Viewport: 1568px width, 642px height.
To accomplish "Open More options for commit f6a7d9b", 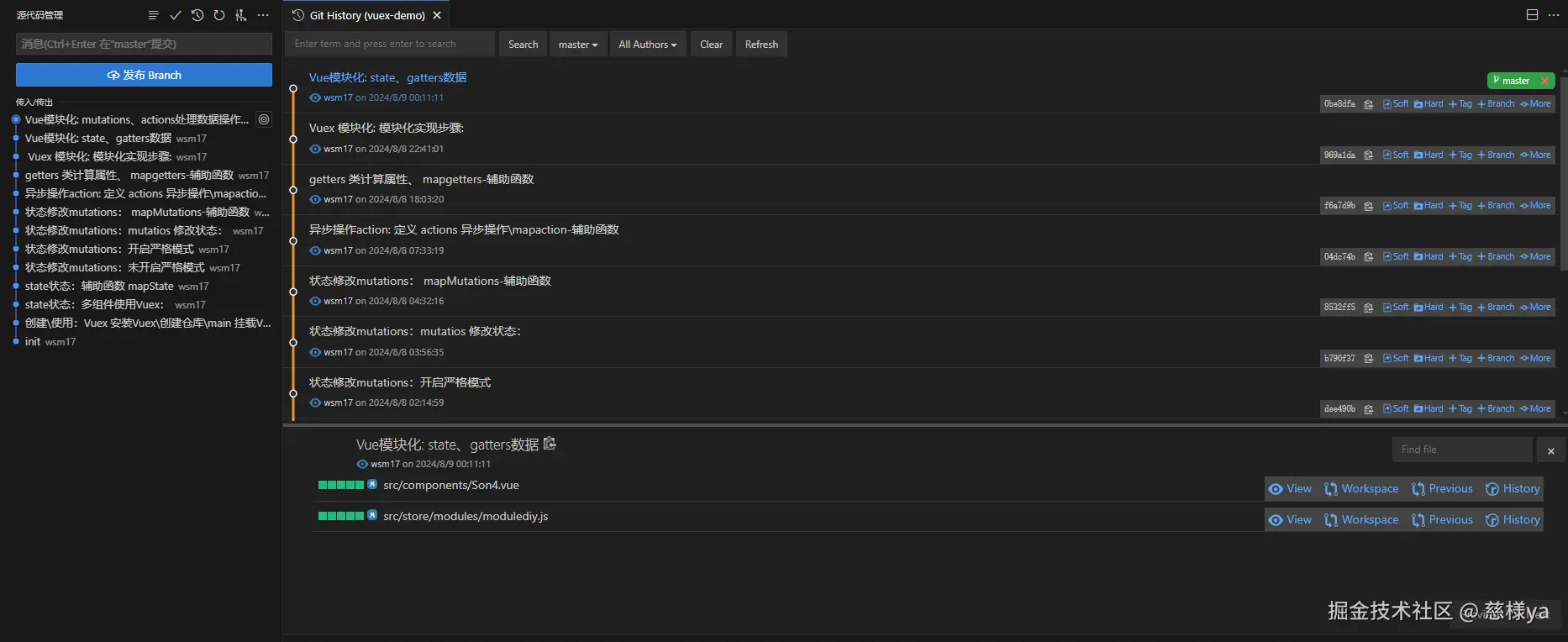I will (x=1535, y=206).
